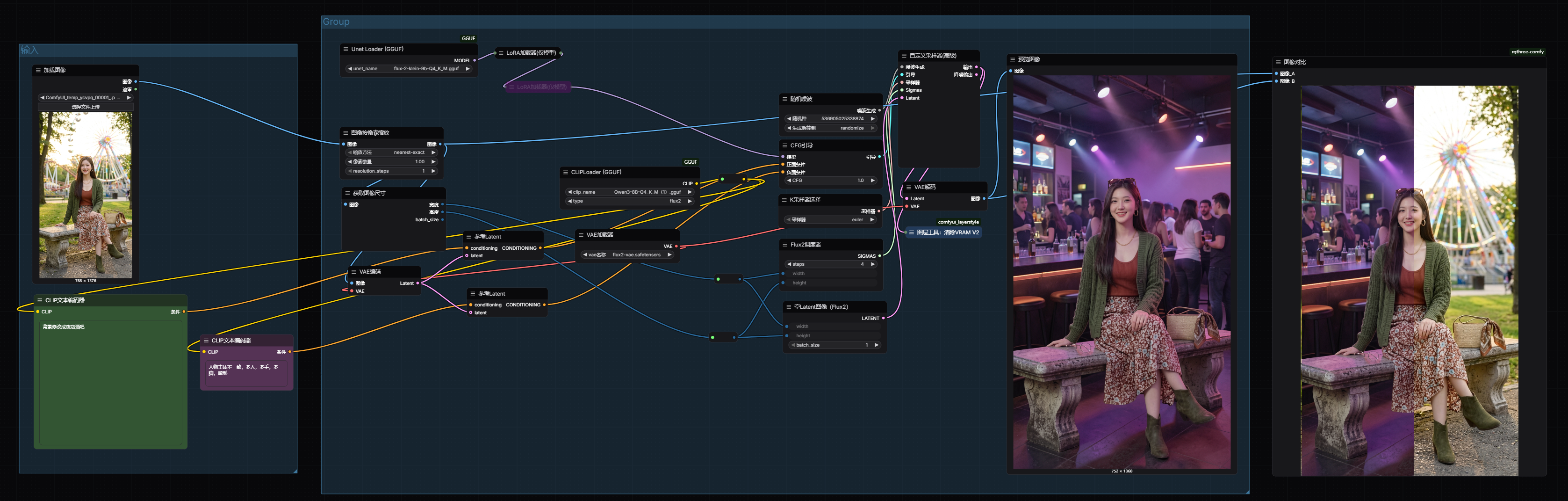Click the CLIP output socket on CLIPLoader
1568x501 pixels.
(x=697, y=183)
